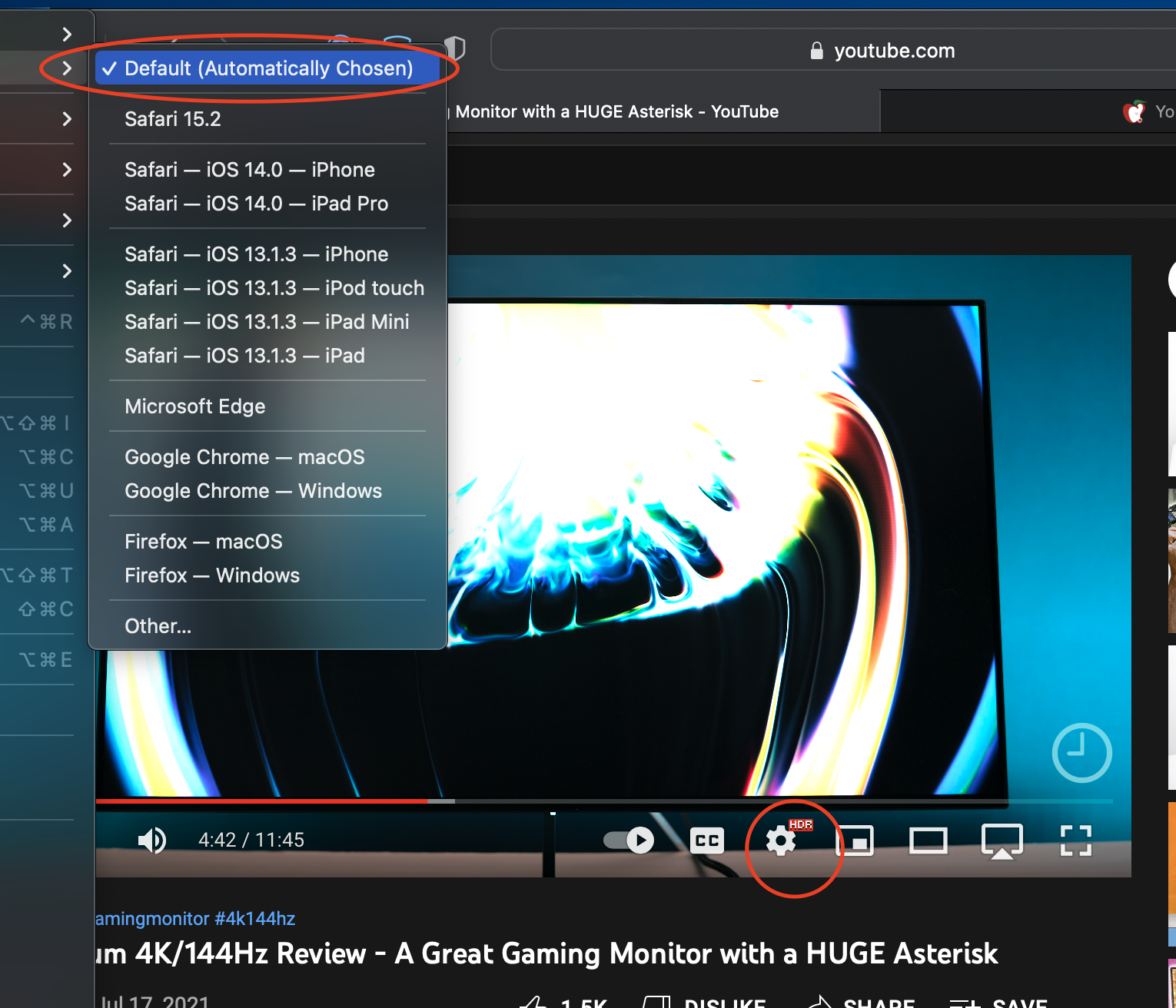Switch to the Monitor HUGE Asterisk YouTube tab

[x=663, y=111]
